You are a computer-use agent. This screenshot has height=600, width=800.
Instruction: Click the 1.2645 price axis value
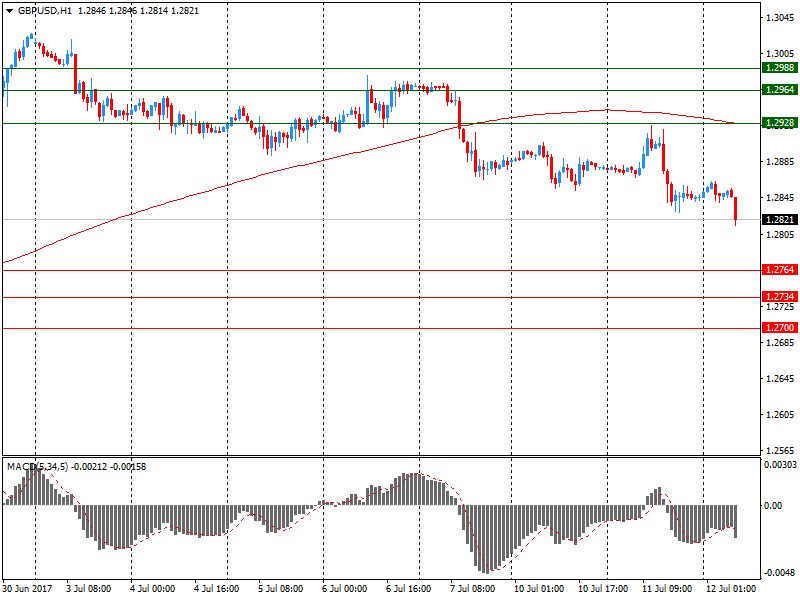[780, 379]
